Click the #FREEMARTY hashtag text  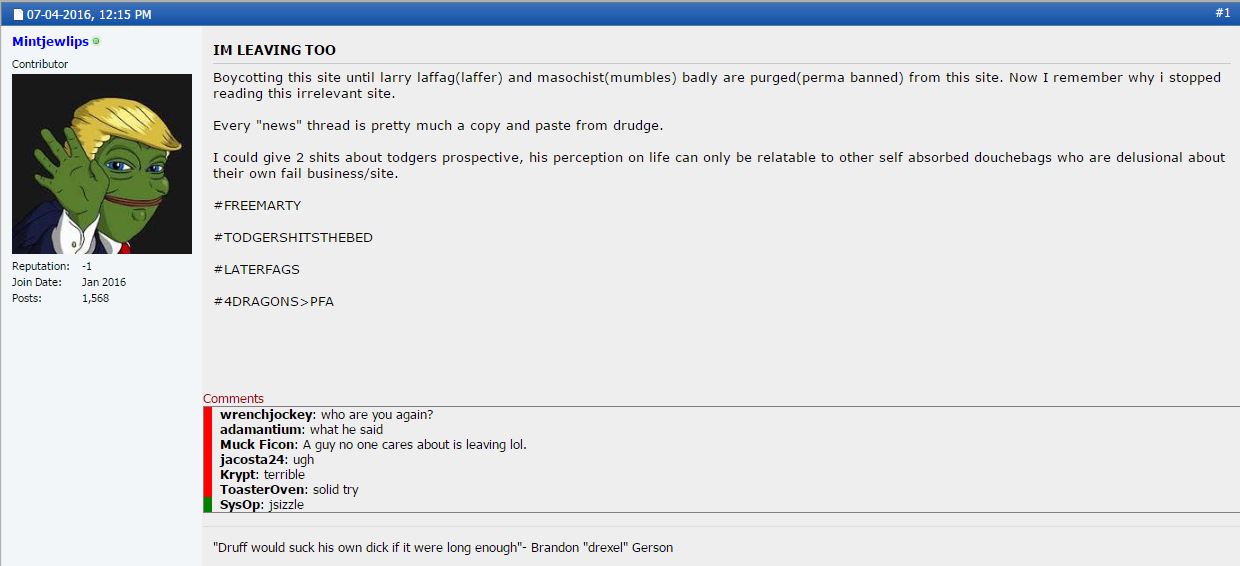257,205
